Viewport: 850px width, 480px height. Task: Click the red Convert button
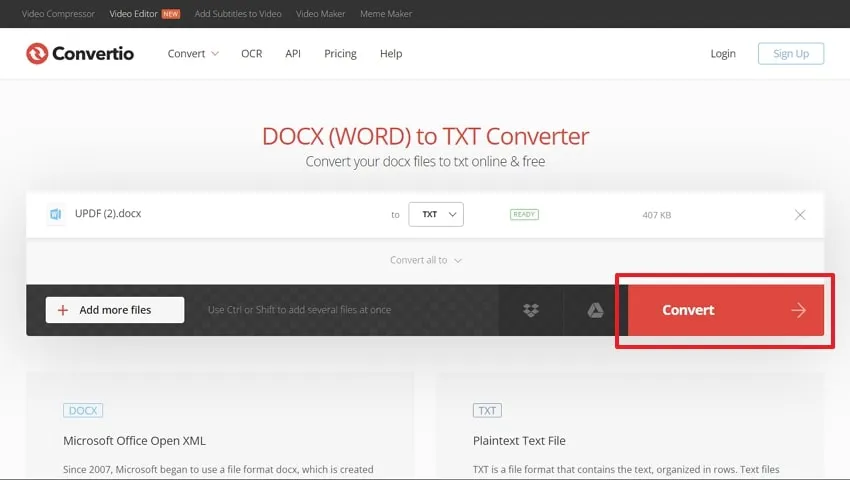(x=726, y=310)
